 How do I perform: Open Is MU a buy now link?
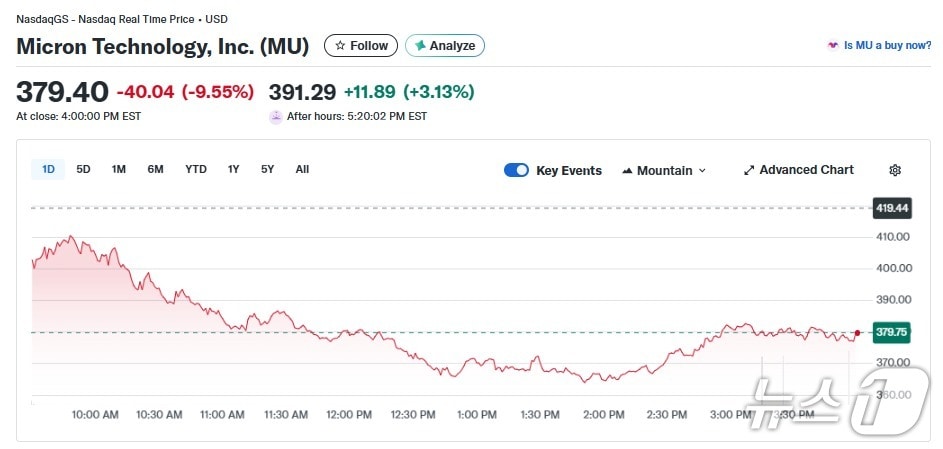(x=887, y=46)
